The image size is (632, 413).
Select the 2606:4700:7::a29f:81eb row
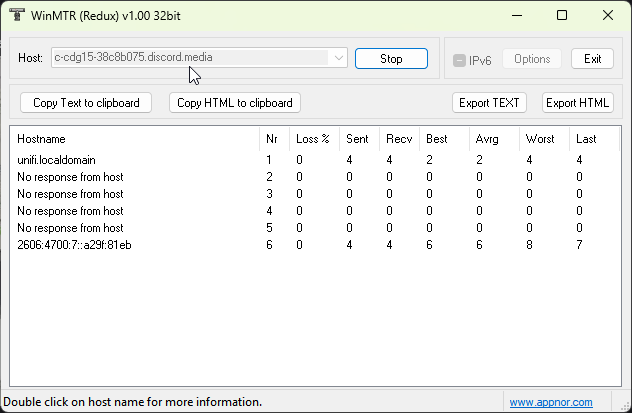315,245
